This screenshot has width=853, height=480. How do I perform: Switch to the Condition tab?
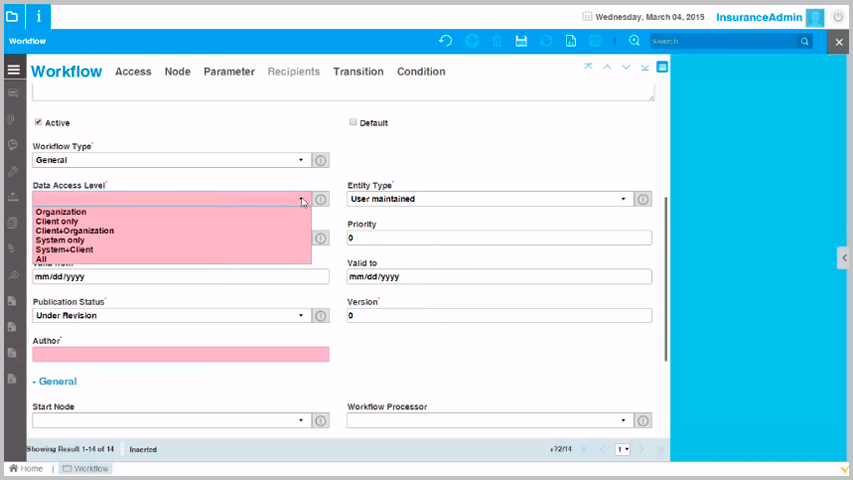coord(421,71)
